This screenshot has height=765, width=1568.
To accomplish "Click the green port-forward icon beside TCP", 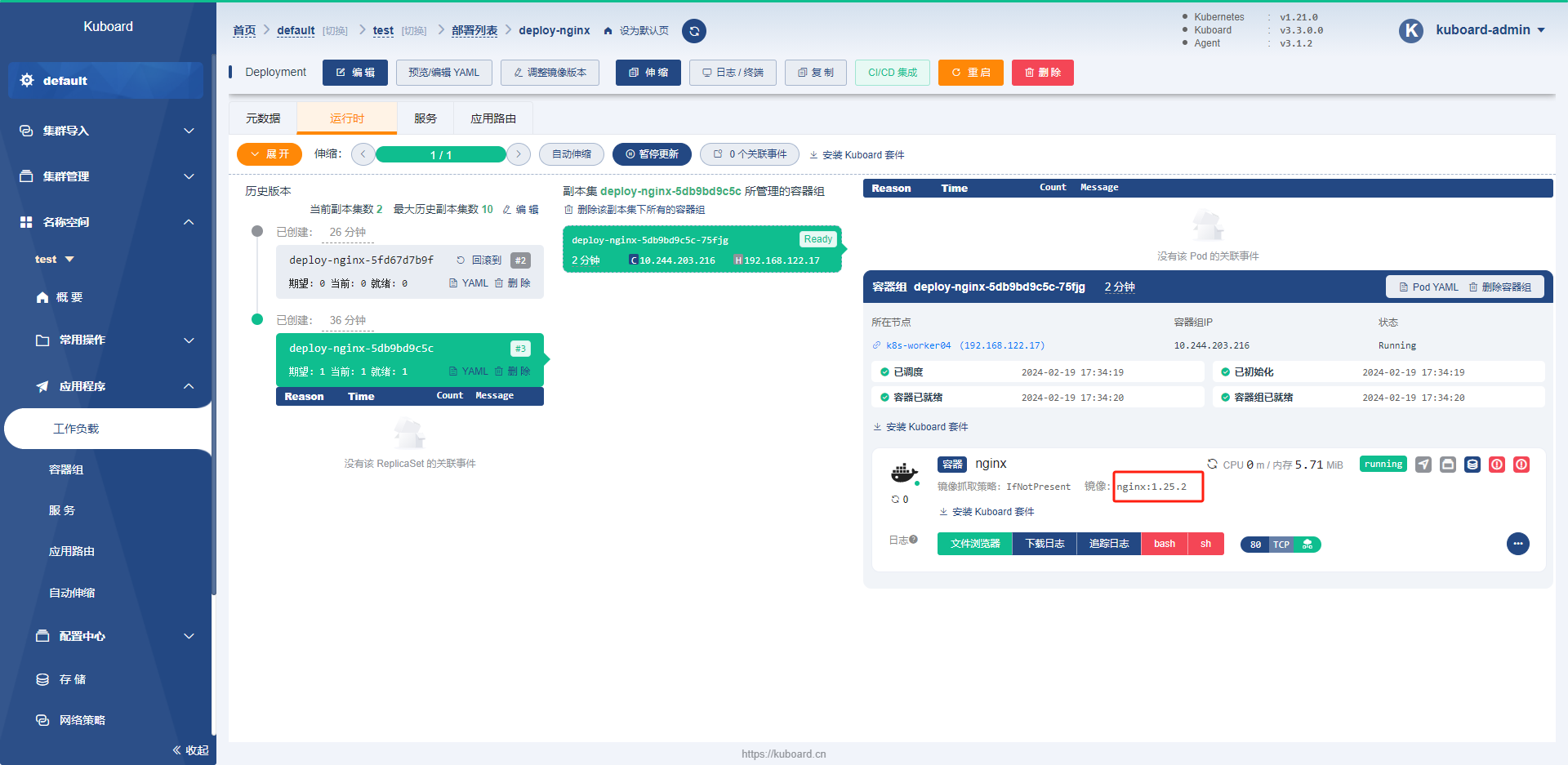I will [1307, 545].
